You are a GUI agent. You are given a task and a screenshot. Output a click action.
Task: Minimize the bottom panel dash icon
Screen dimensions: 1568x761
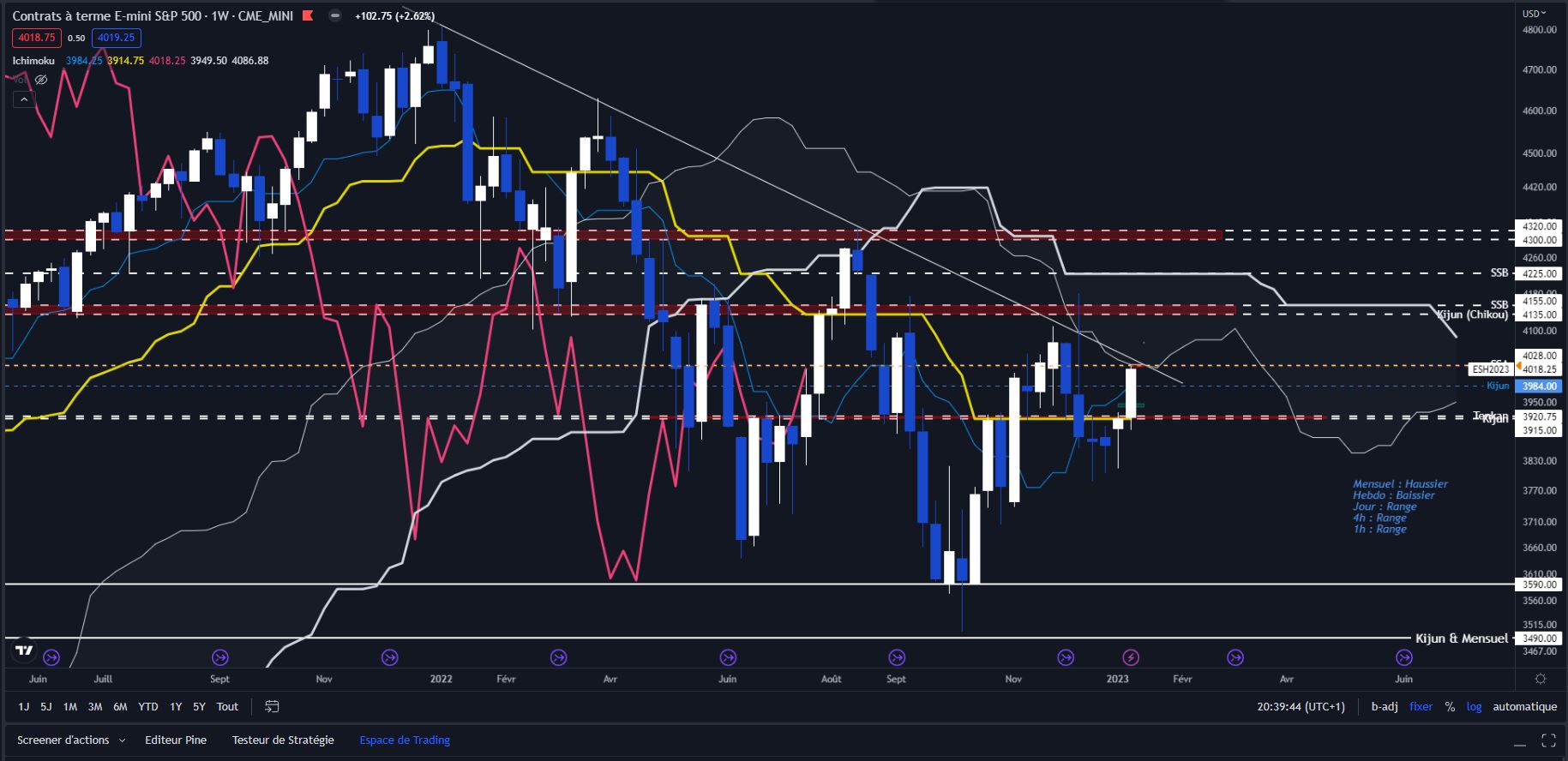point(1520,741)
